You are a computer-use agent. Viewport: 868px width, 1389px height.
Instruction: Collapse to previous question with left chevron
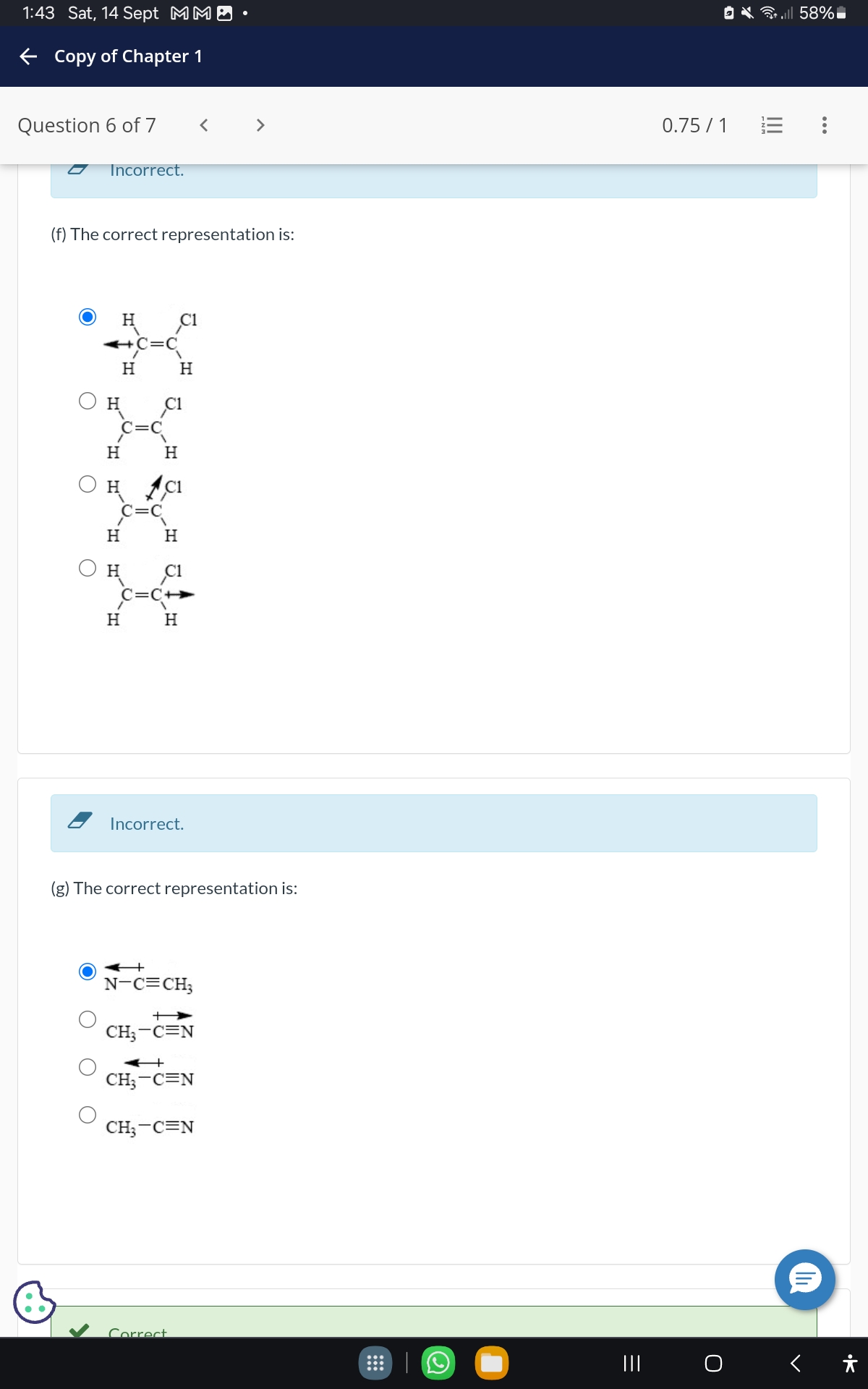[x=204, y=125]
